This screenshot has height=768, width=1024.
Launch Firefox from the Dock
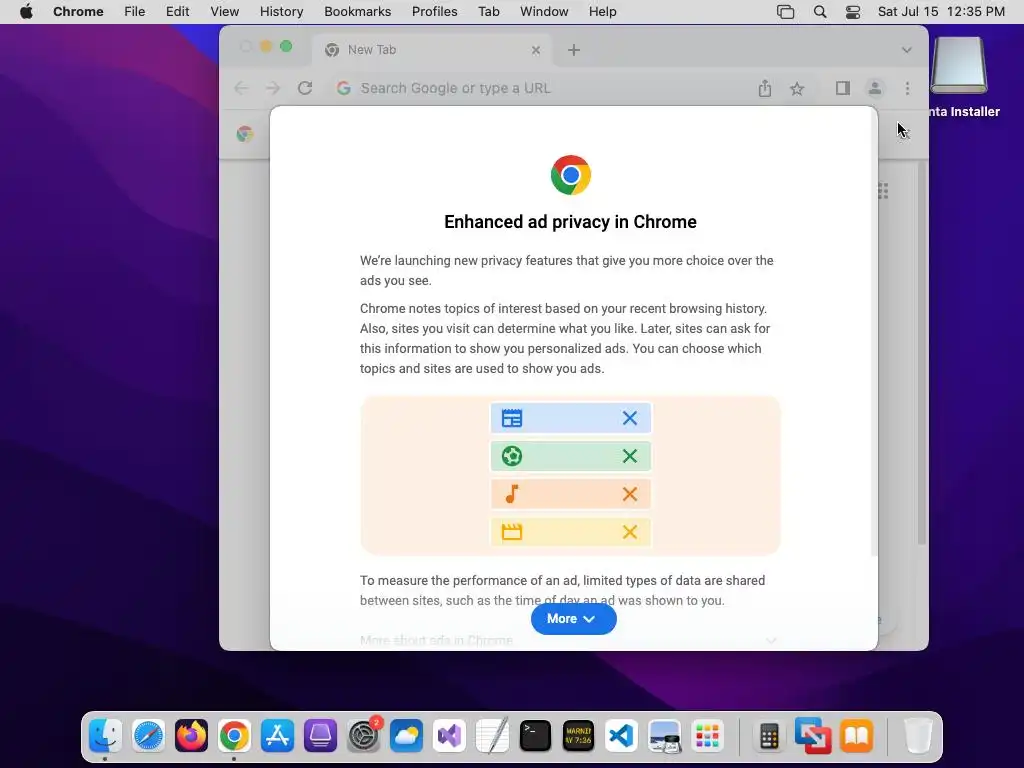click(191, 736)
